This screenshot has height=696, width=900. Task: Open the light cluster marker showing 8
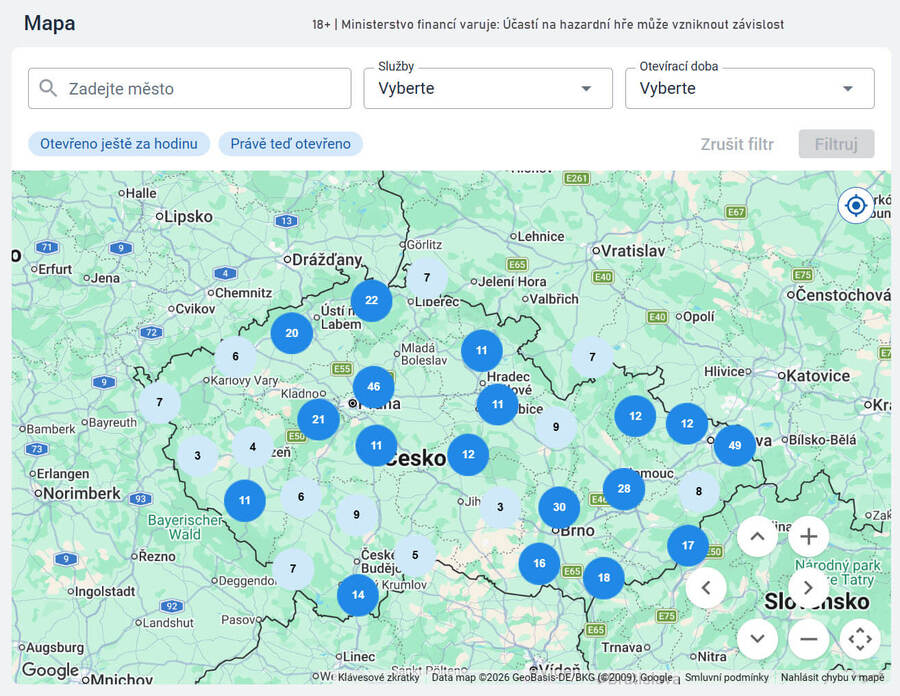(x=699, y=491)
